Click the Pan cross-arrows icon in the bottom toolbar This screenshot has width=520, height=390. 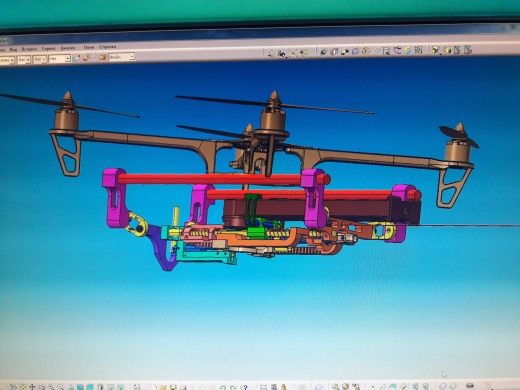pos(32,387)
